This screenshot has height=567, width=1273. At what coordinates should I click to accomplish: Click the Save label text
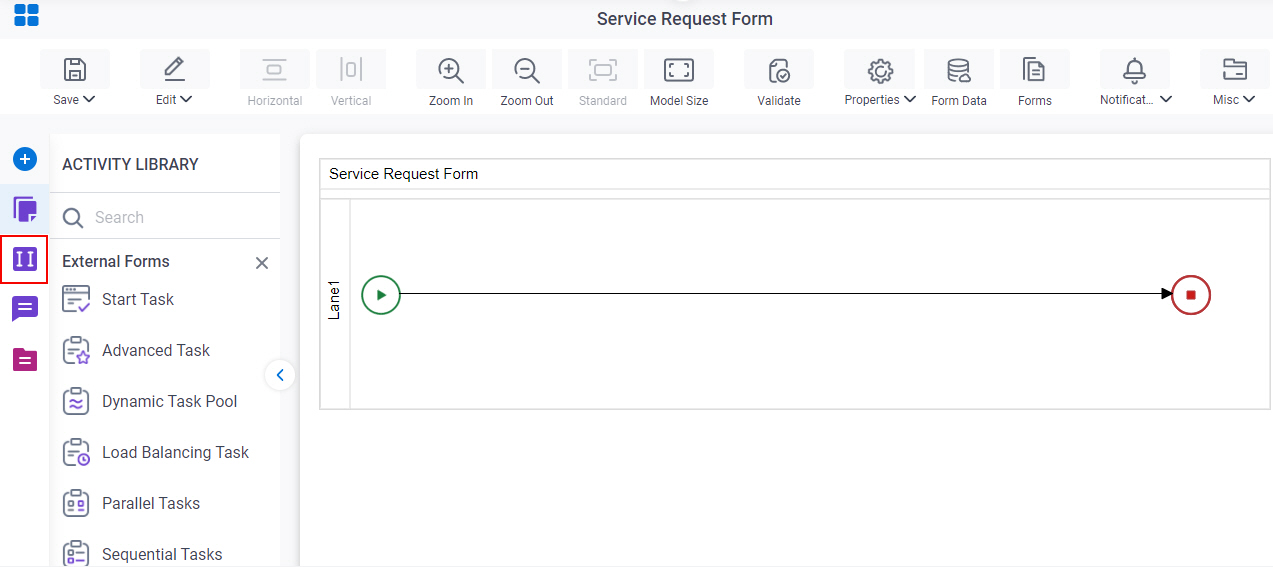coord(66,99)
